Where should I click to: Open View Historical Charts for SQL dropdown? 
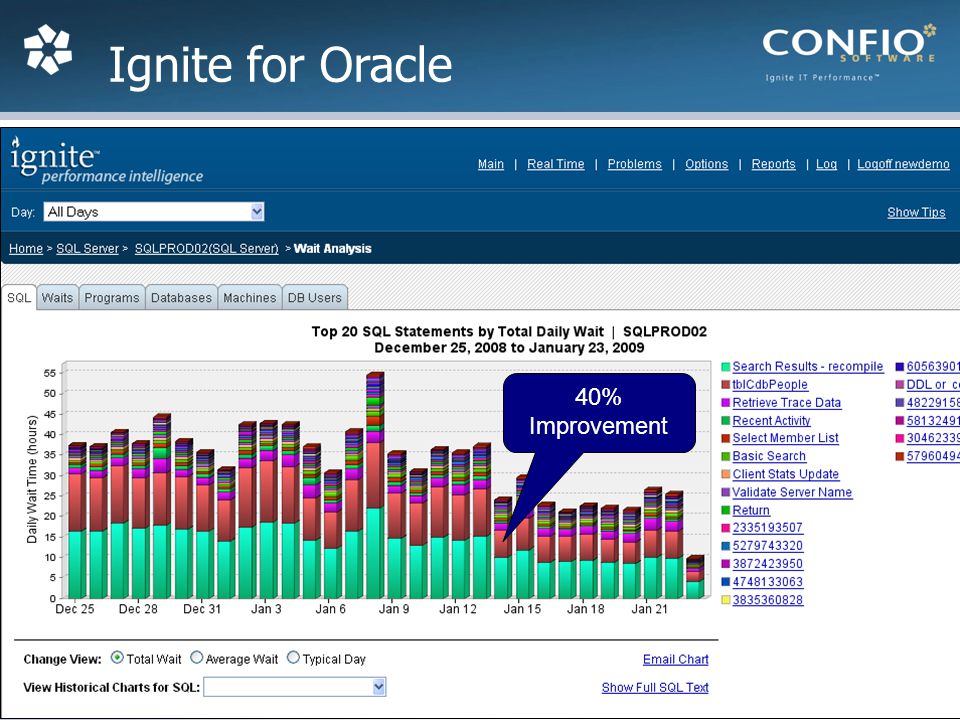tap(294, 687)
